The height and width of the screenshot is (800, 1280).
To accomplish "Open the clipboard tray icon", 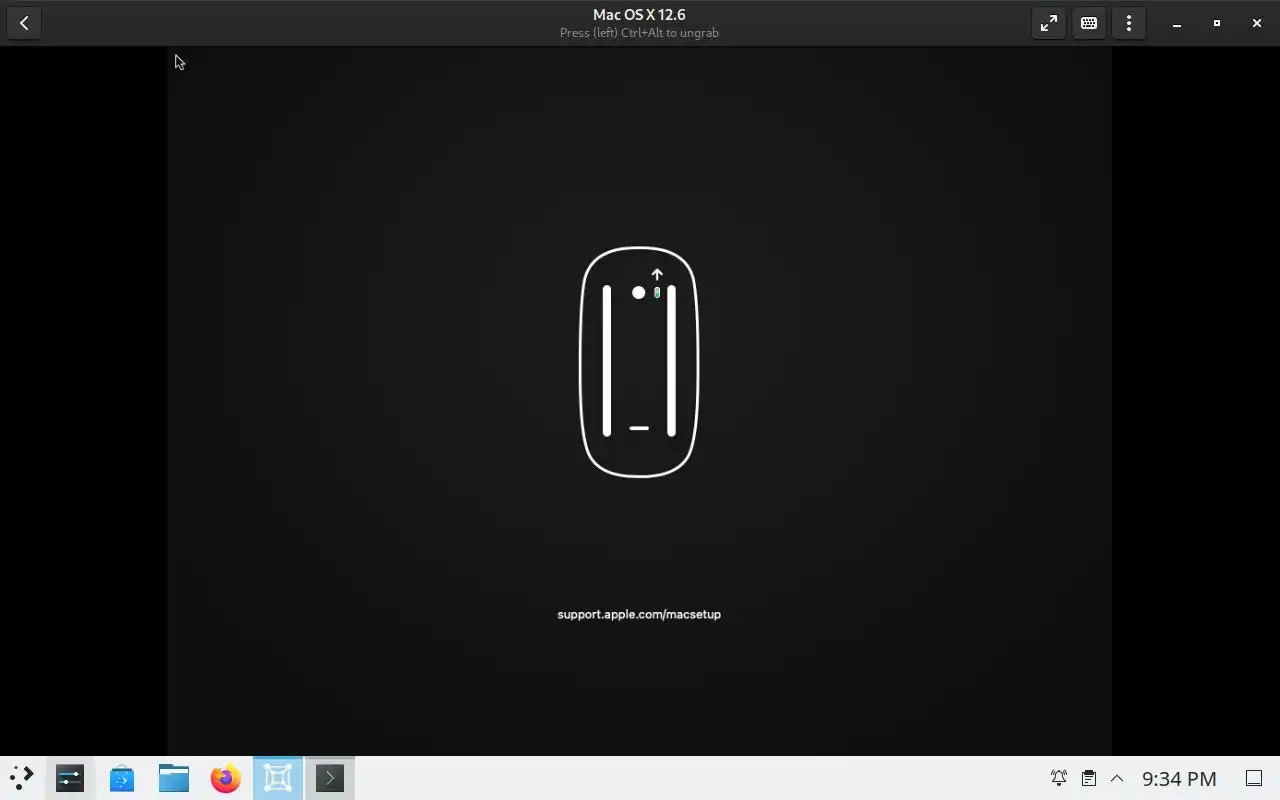I will (x=1089, y=778).
